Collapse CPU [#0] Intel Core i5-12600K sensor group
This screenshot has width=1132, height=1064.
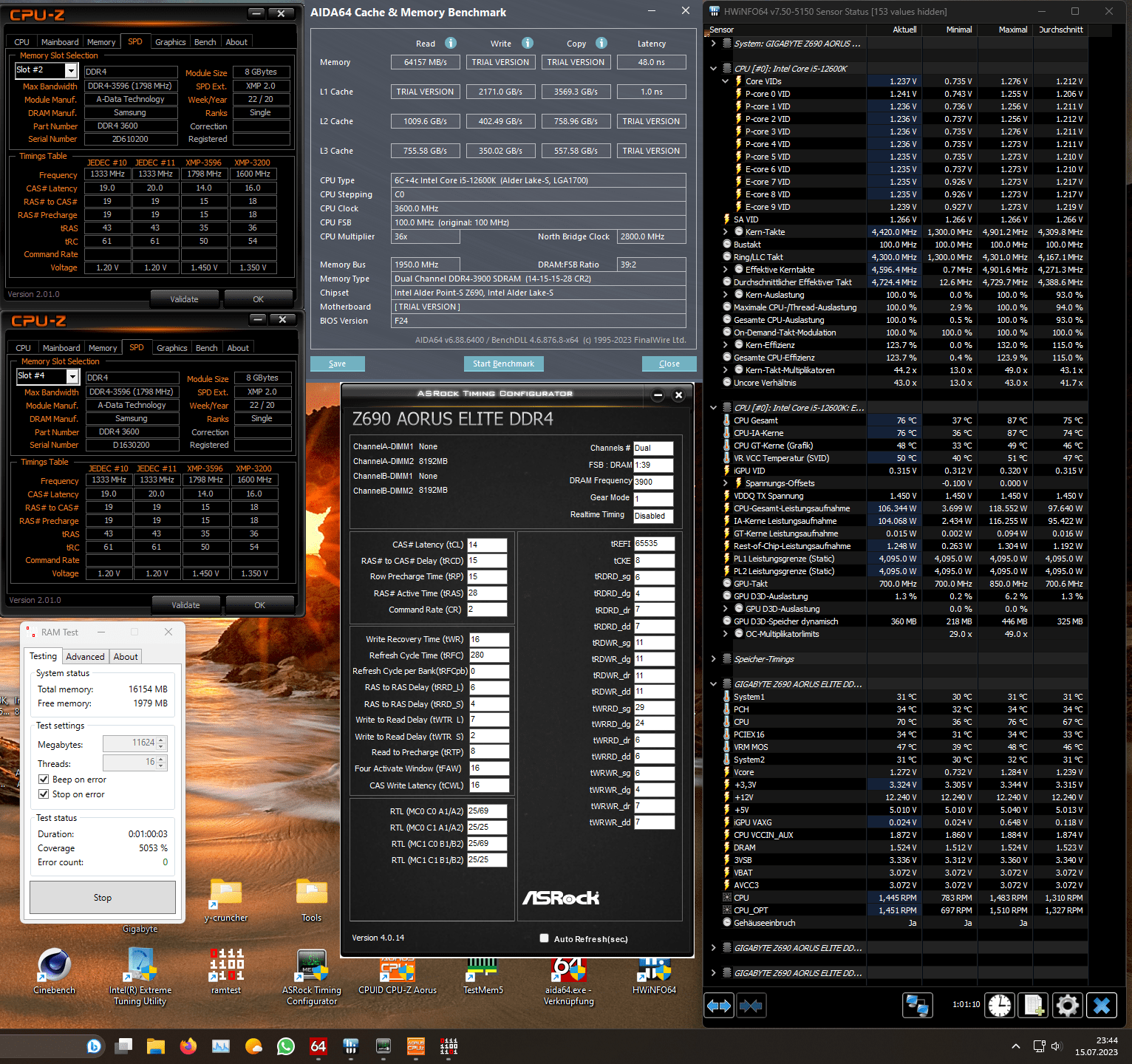click(713, 69)
